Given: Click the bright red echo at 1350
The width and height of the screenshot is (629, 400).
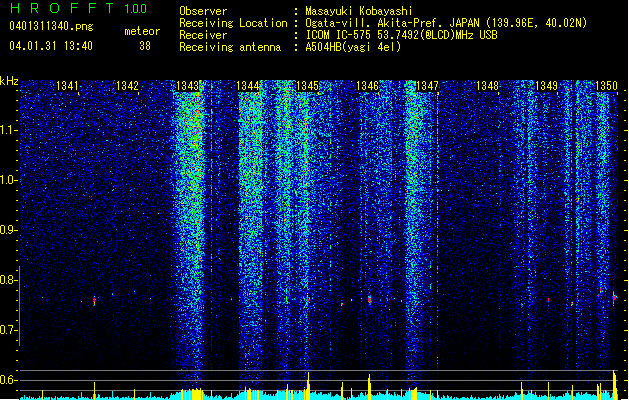Looking at the screenshot, I should coord(614,298).
